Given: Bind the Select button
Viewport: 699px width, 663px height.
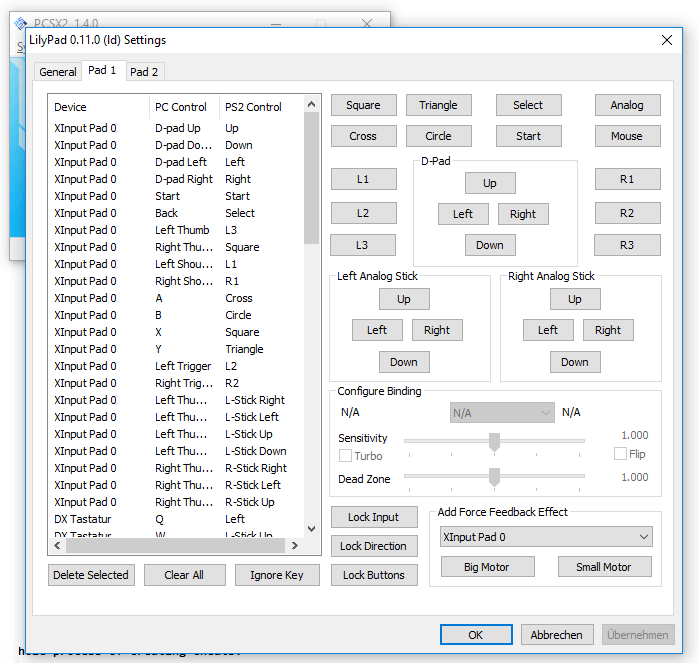Looking at the screenshot, I should pyautogui.click(x=528, y=105).
